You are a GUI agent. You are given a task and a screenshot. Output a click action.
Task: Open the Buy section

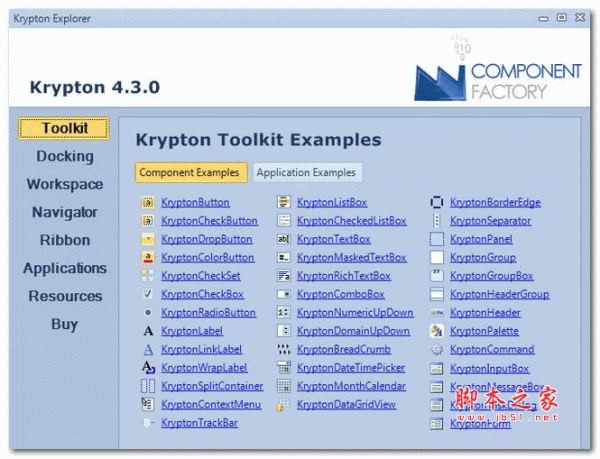[x=65, y=324]
